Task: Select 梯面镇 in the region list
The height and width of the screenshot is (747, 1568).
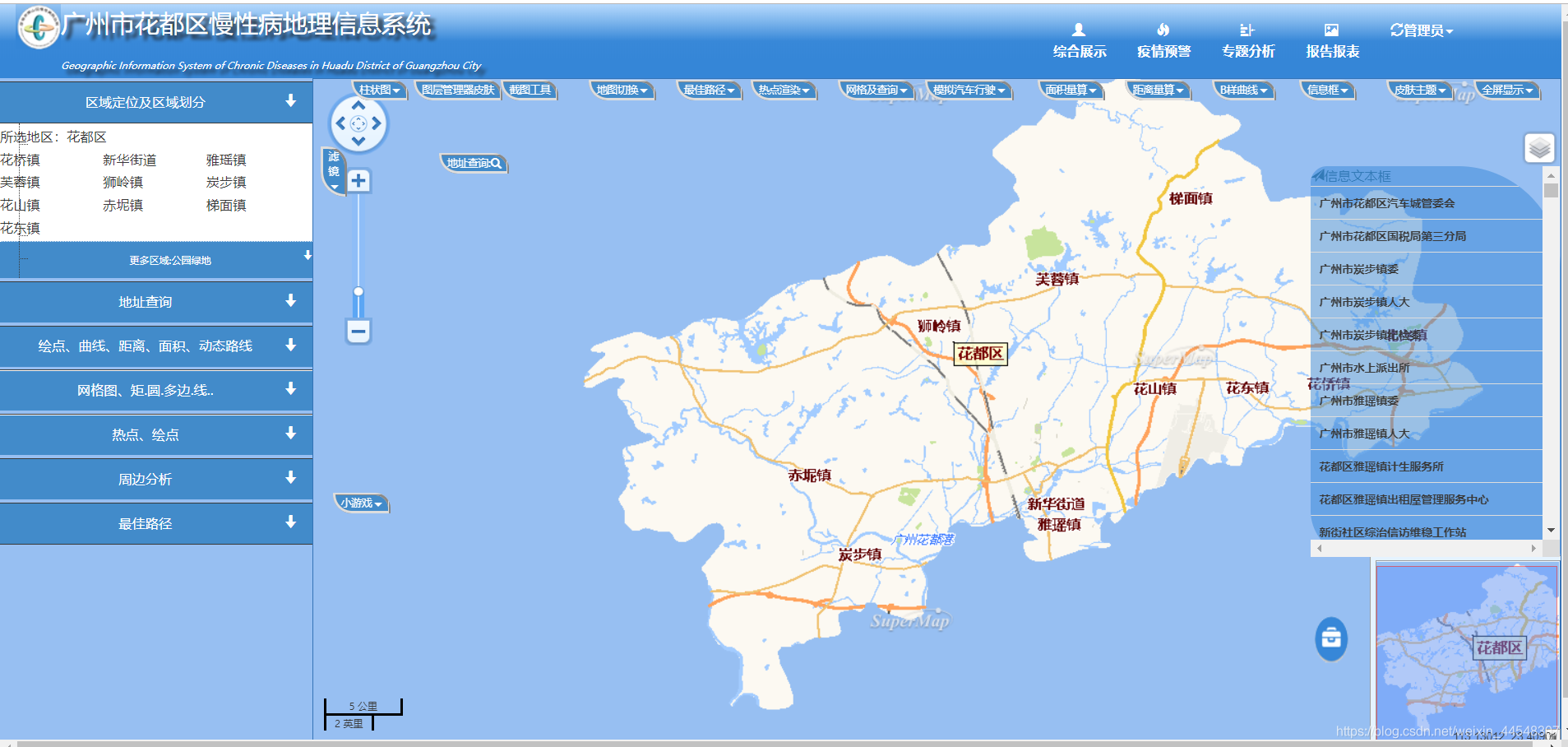Action: click(x=226, y=205)
